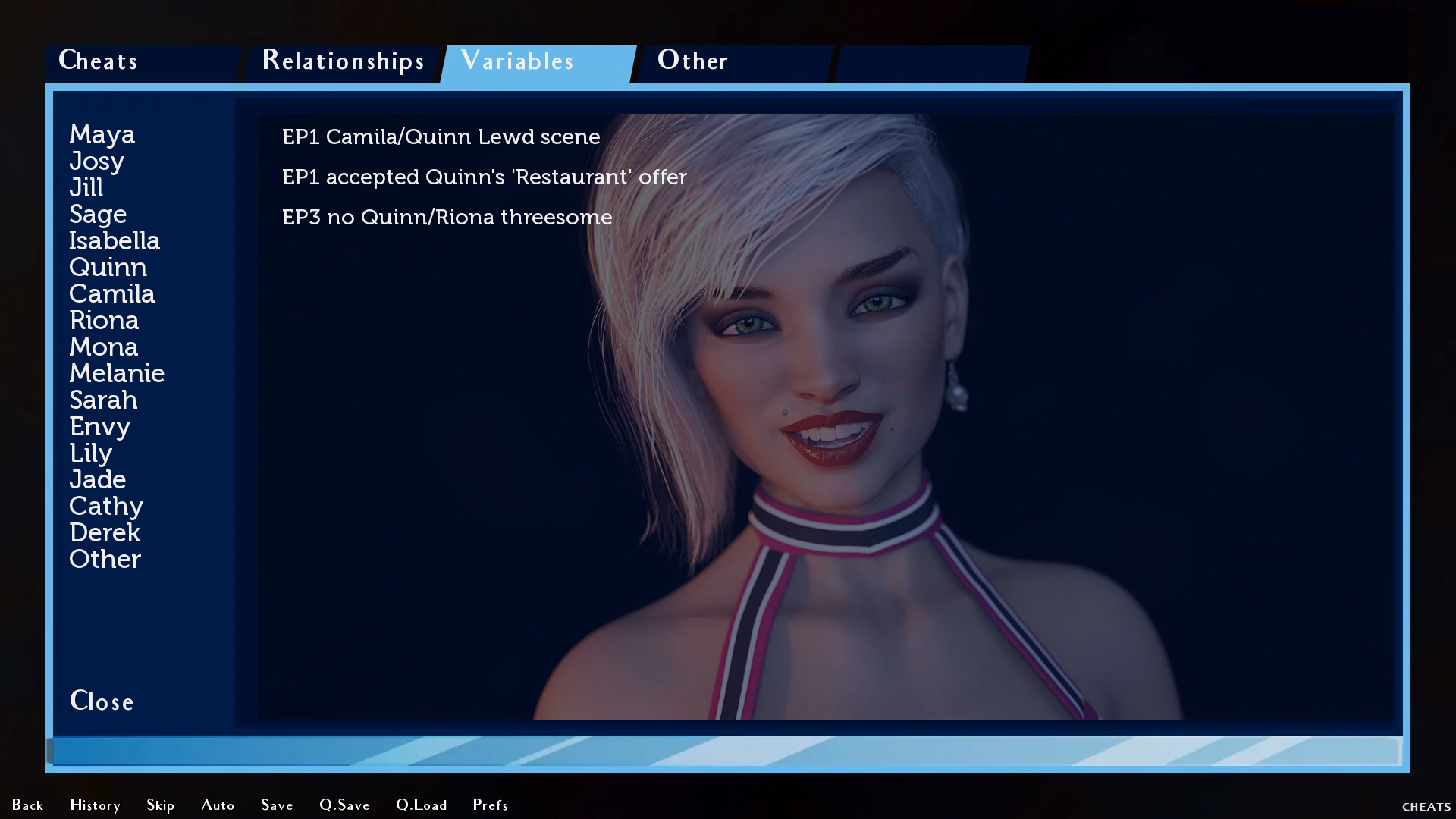Close the cheats panel
This screenshot has width=1456, height=819.
pos(102,701)
